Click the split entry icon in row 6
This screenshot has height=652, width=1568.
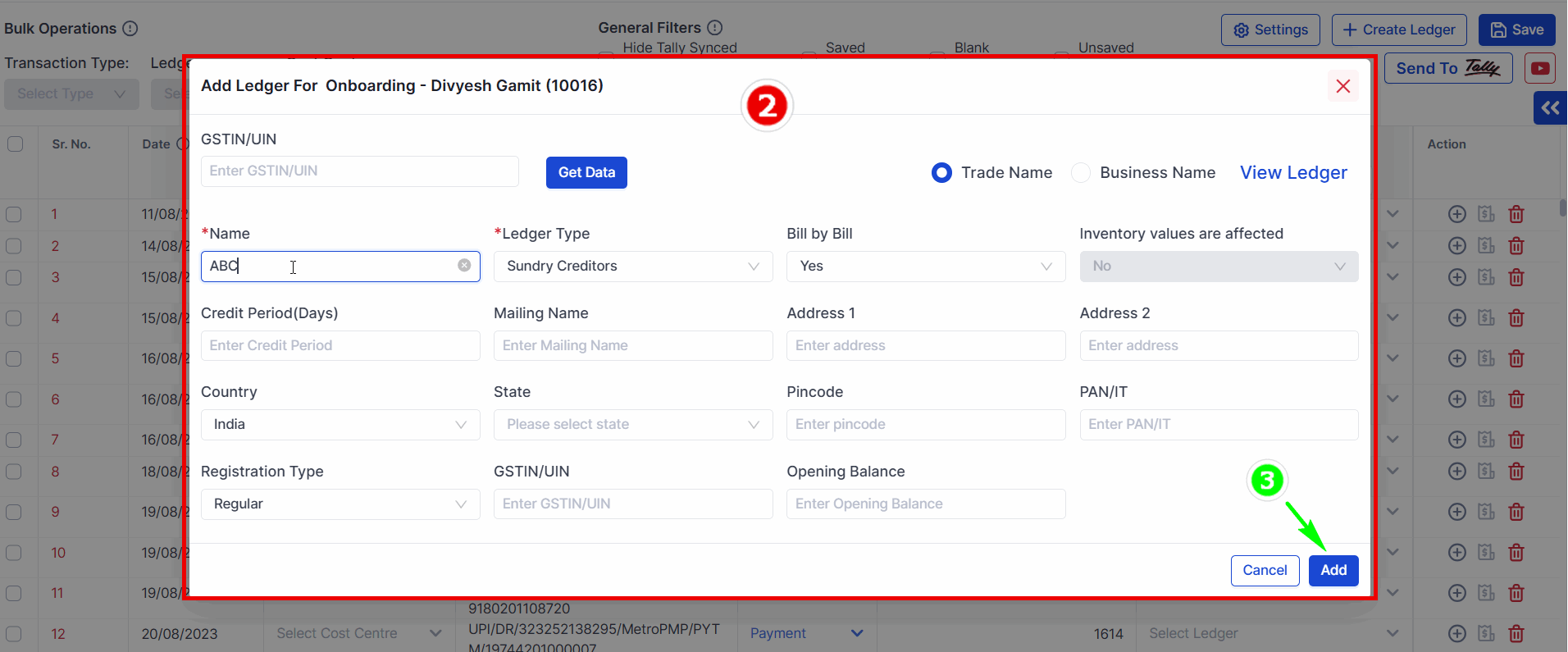[1486, 399]
